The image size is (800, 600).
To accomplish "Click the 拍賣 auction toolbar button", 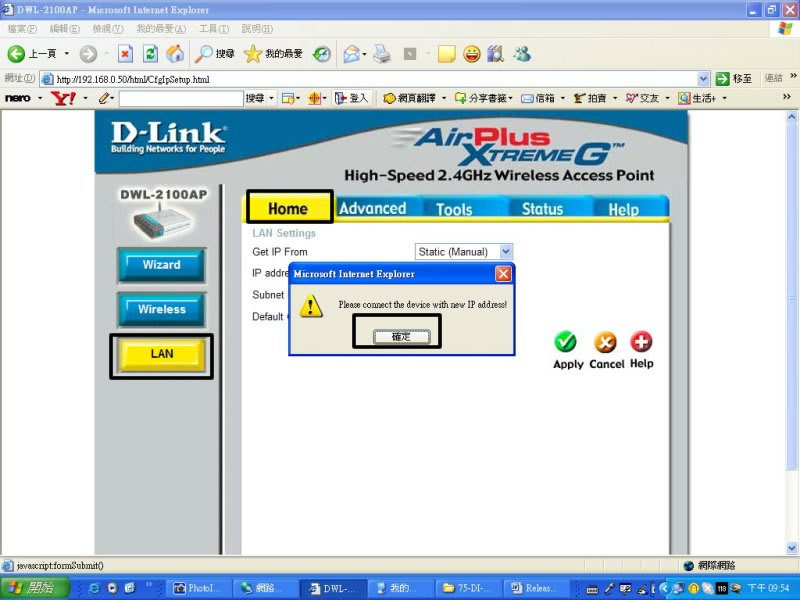I will pos(590,98).
